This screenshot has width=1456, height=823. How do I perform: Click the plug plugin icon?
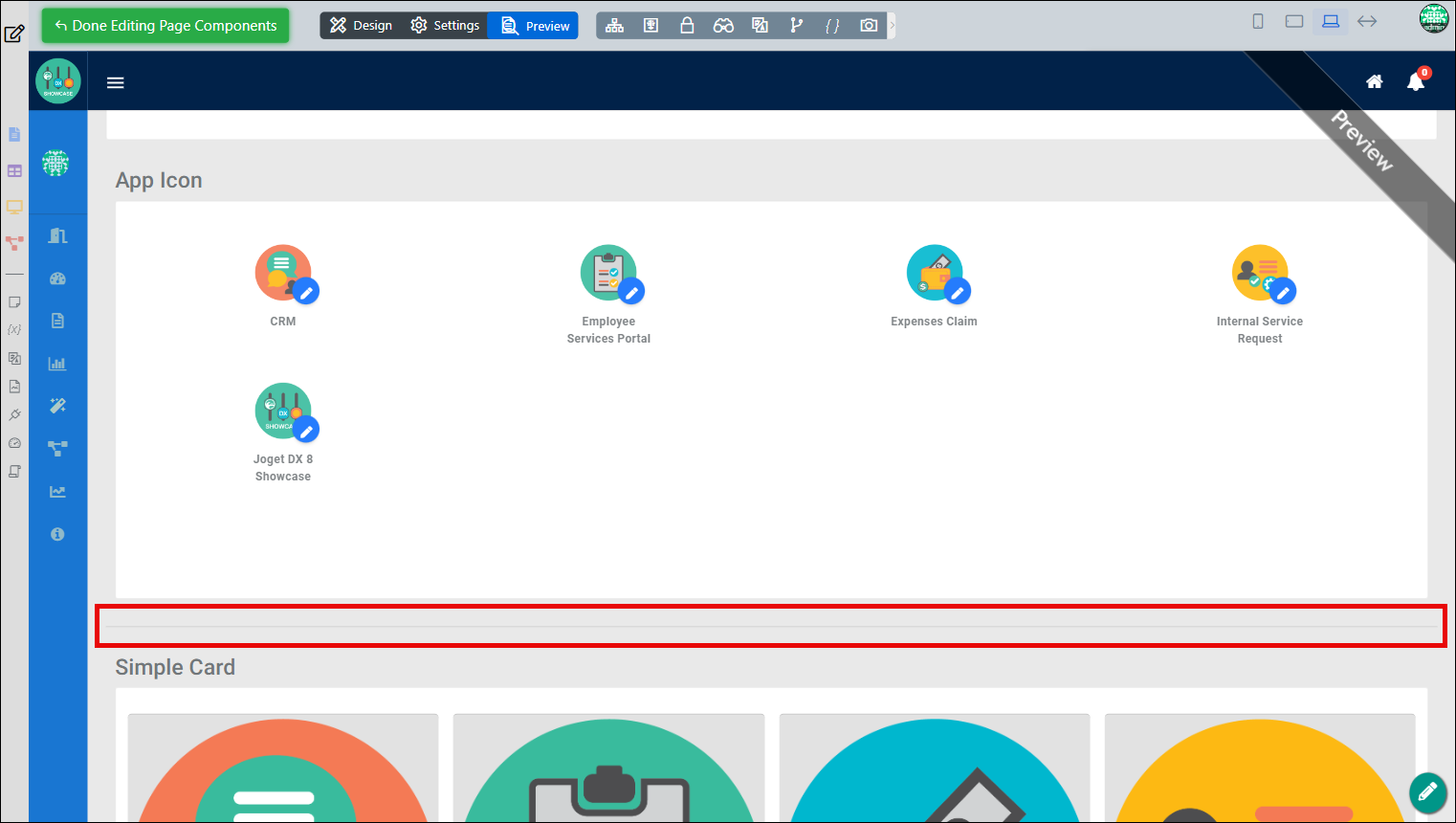14,415
